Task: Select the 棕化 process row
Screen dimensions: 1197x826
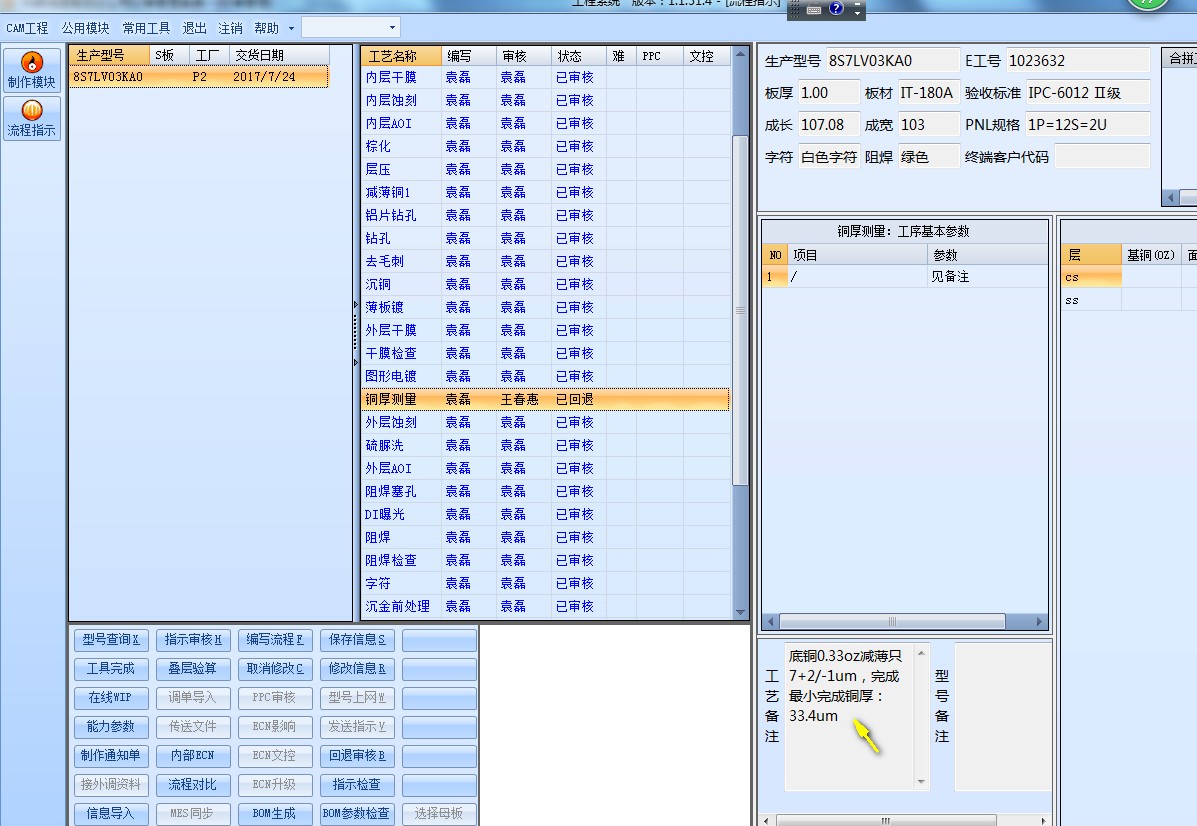Action: point(545,146)
